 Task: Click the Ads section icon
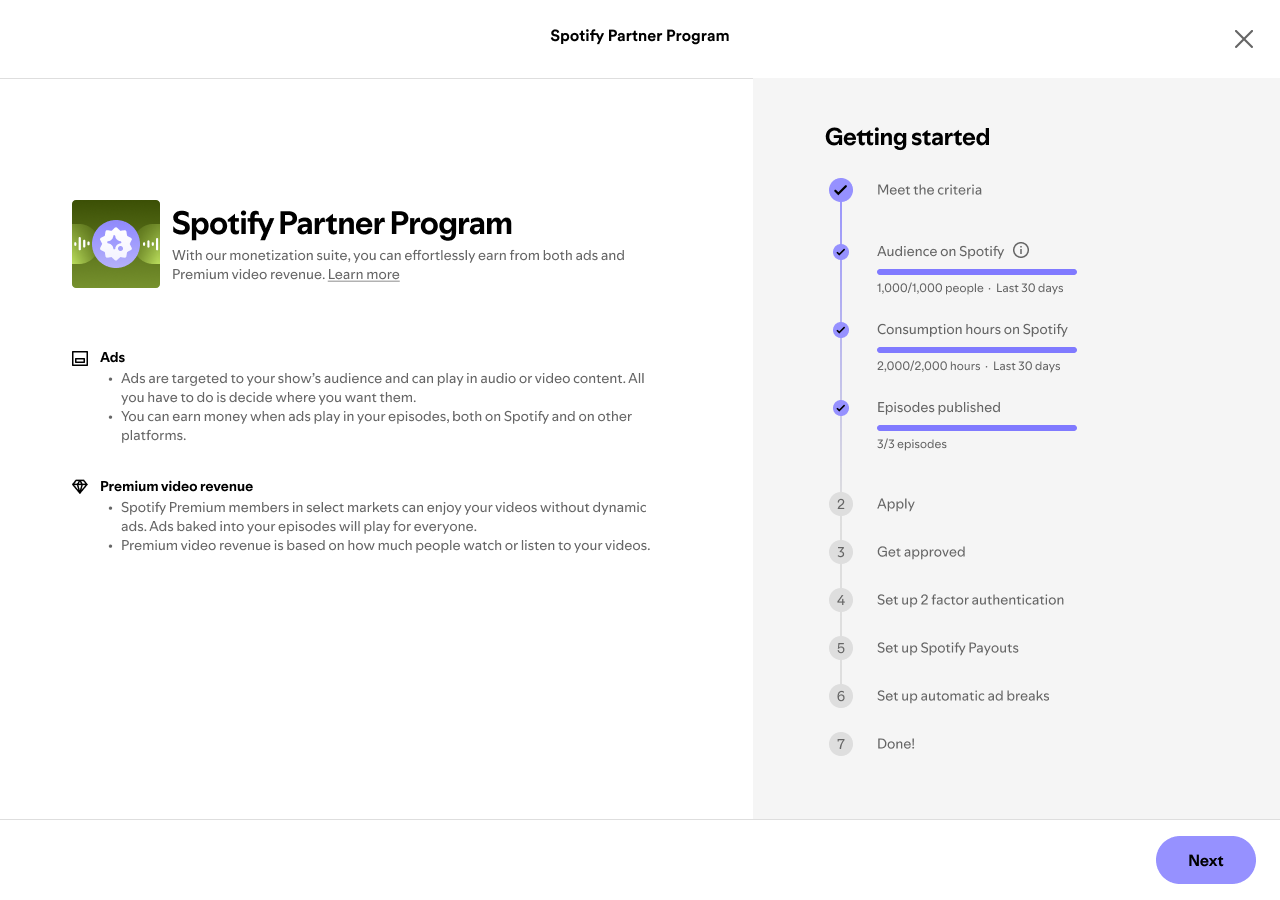80,358
